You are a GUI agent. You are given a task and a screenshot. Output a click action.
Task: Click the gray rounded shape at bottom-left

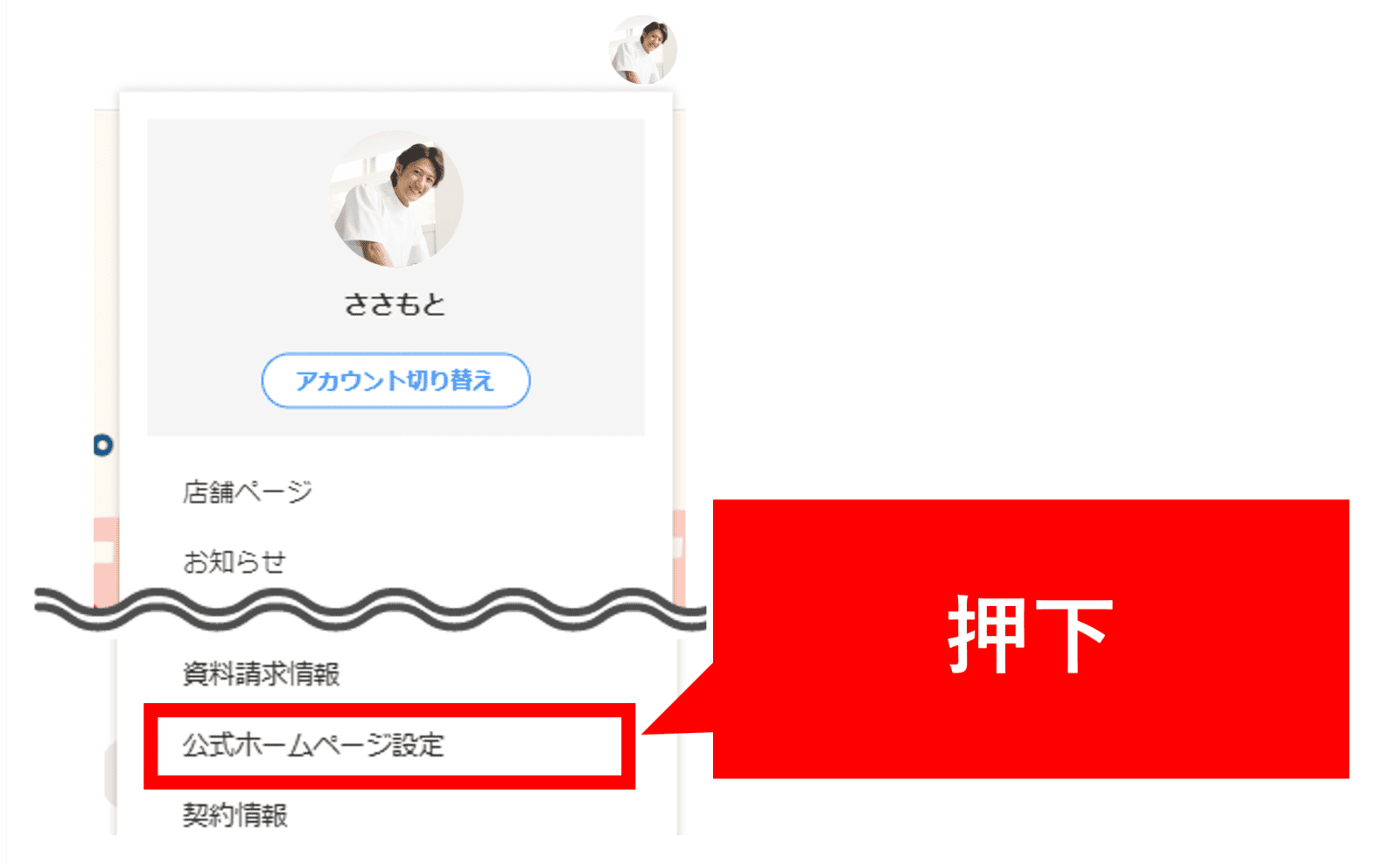pyautogui.click(x=110, y=775)
